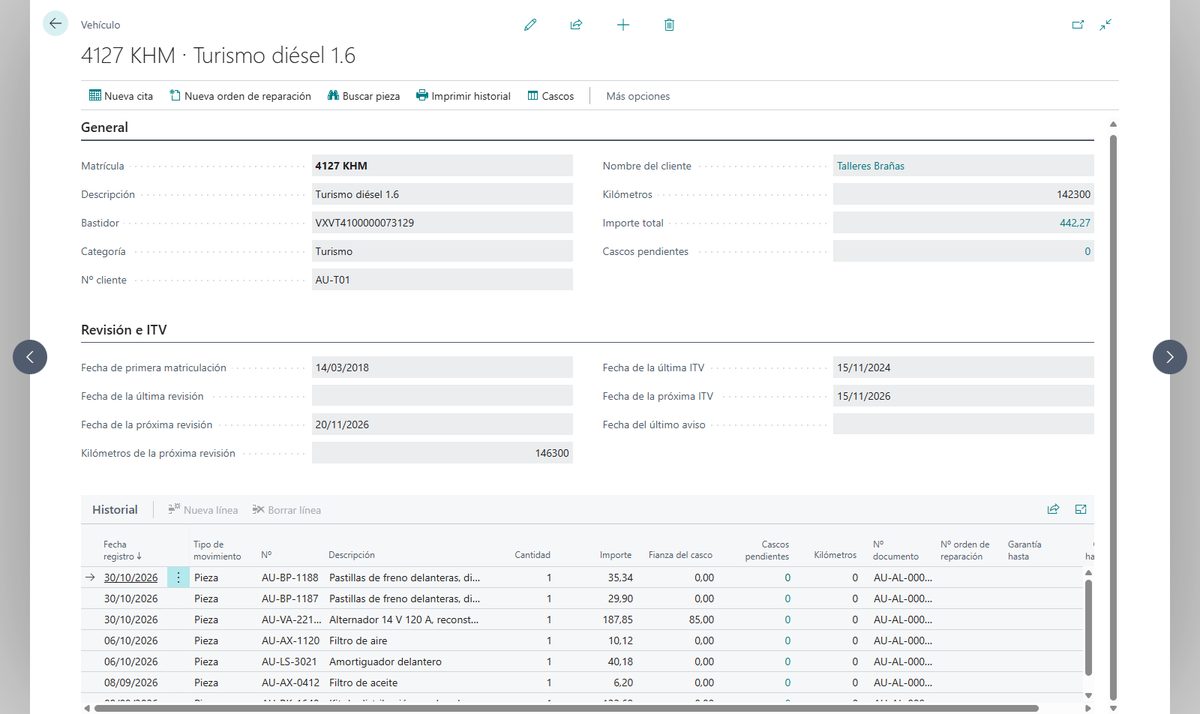This screenshot has height=714, width=1200.
Task: Open Más opciones menu
Action: pos(638,96)
